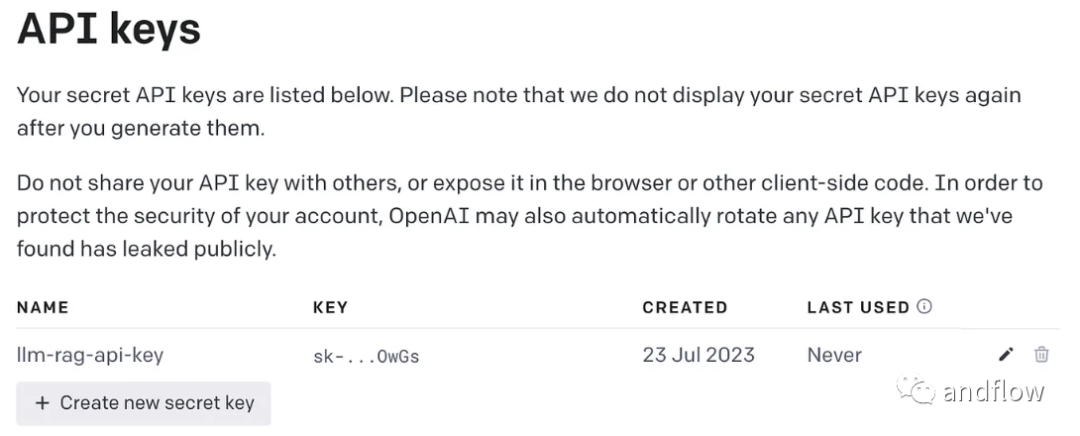The width and height of the screenshot is (1080, 436).
Task: Click the text 'found has leaked publicly'
Action: point(146,249)
